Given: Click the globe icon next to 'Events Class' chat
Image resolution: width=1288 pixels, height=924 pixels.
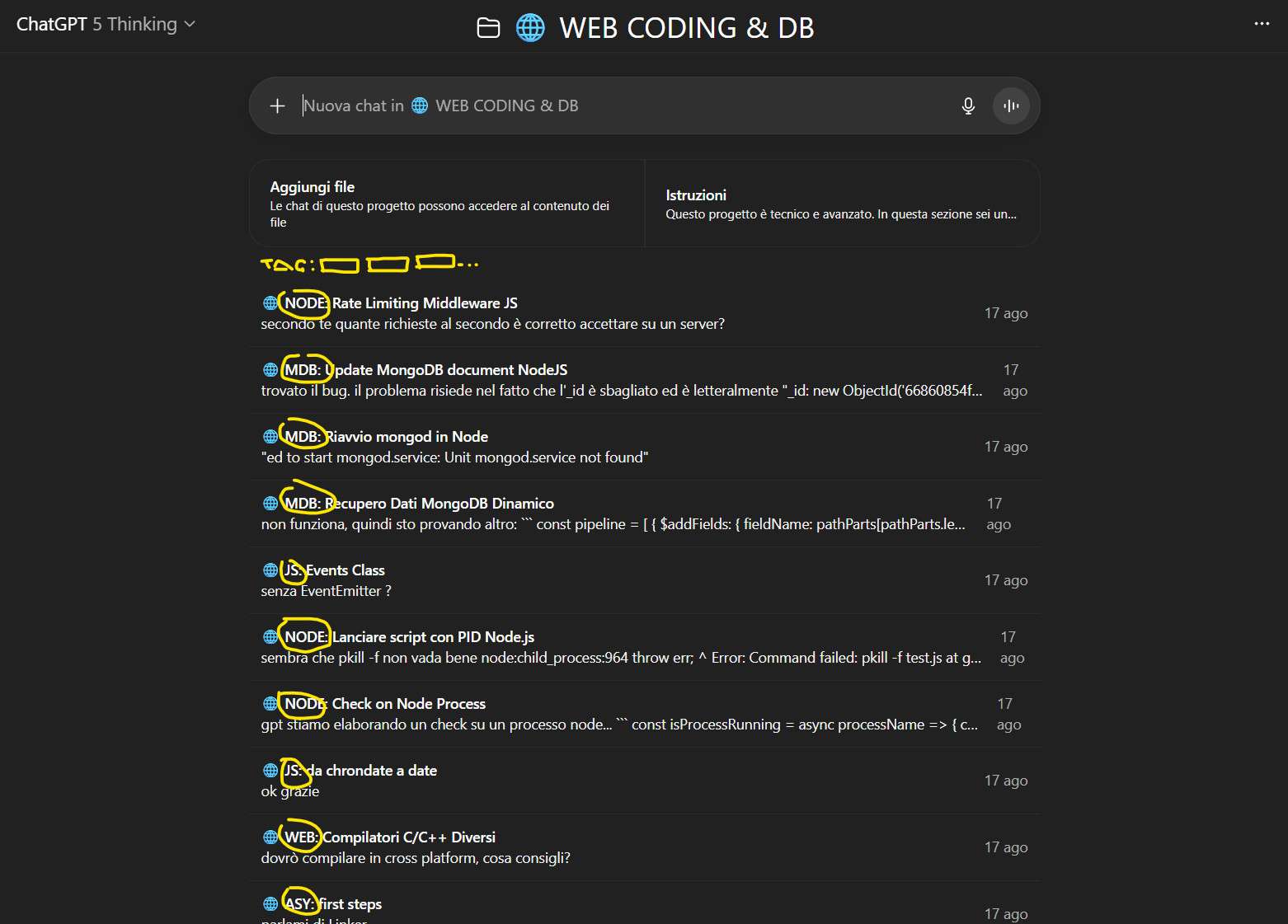Looking at the screenshot, I should point(270,570).
